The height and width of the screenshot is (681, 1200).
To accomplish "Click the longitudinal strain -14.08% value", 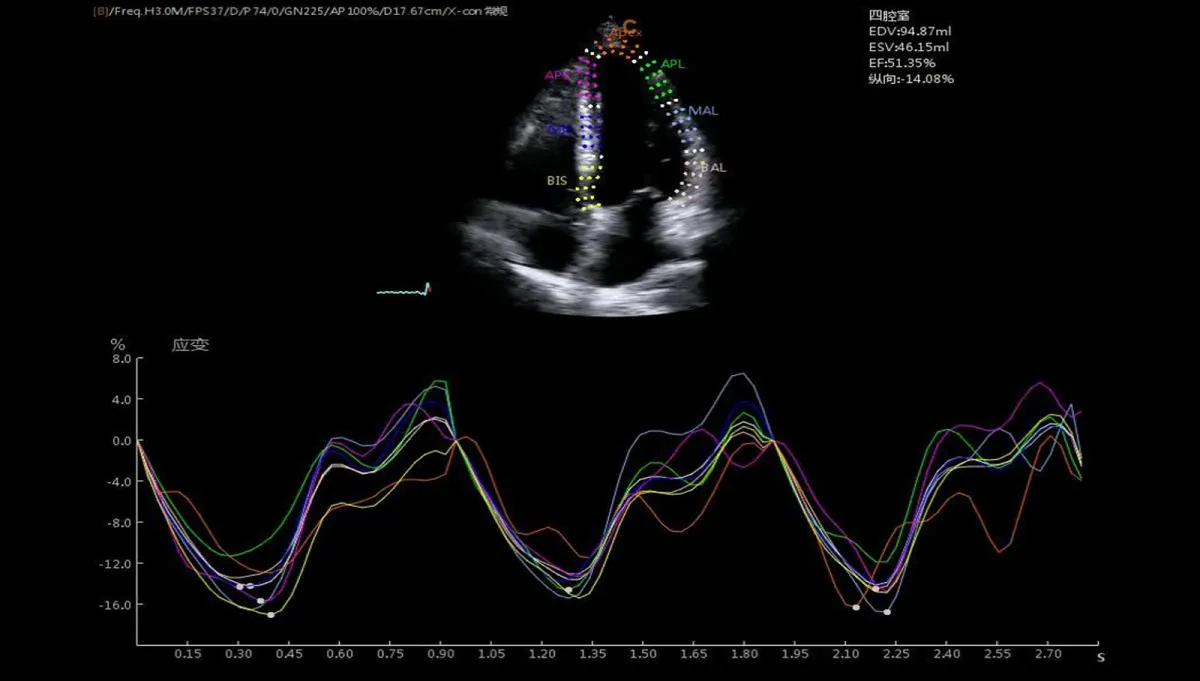I will pos(911,79).
